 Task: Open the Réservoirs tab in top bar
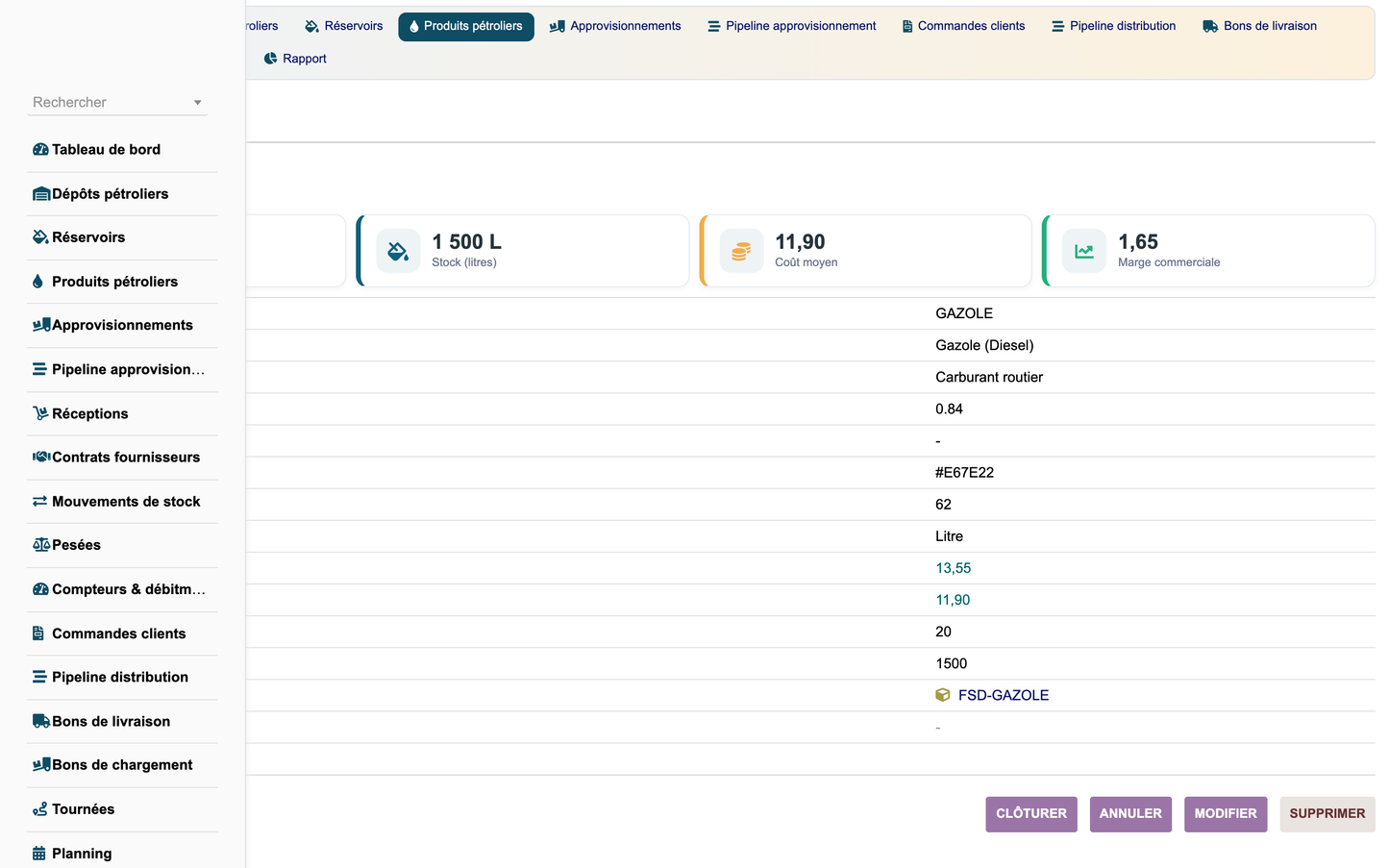click(x=343, y=26)
